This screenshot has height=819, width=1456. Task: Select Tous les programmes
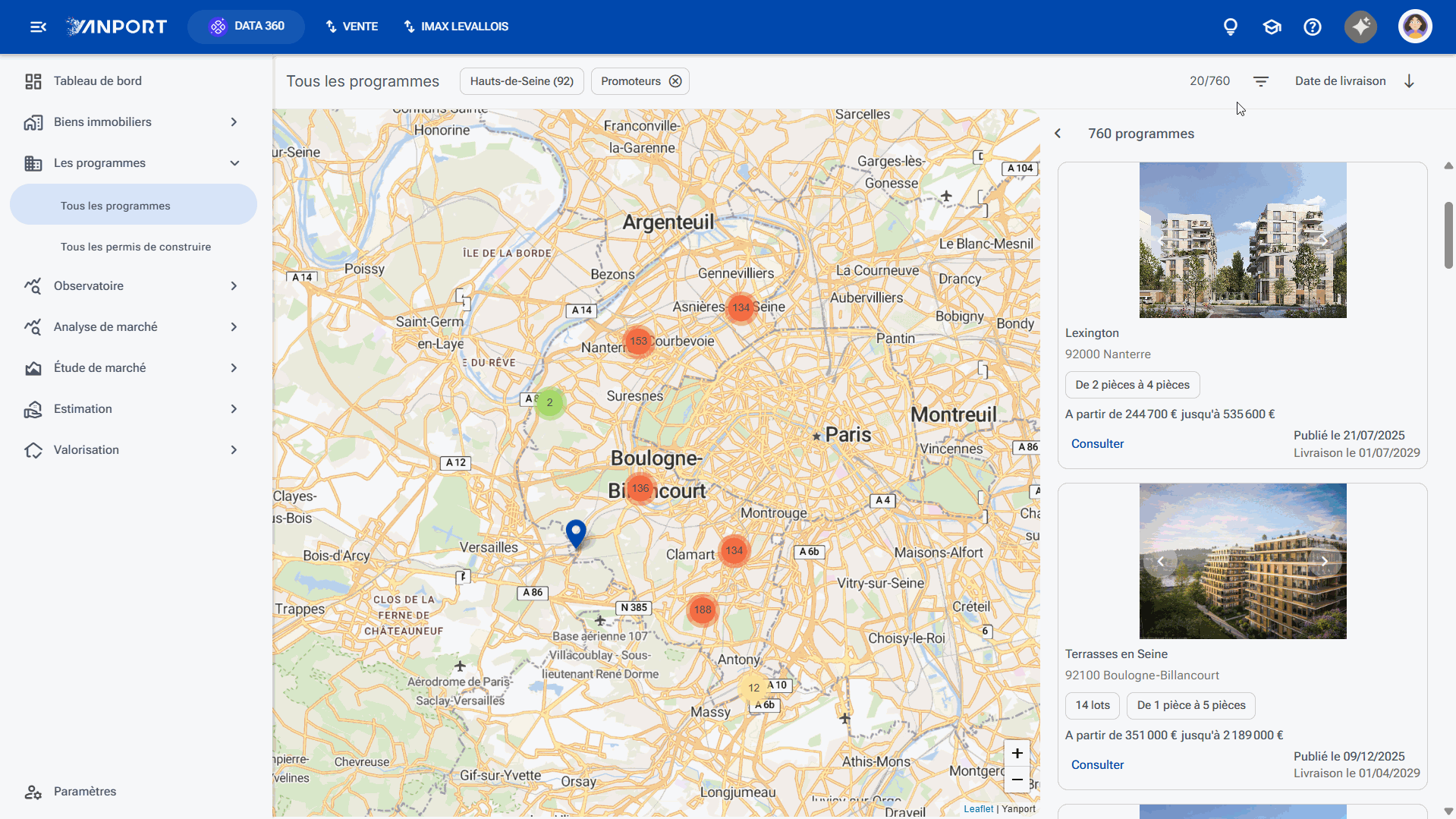(134, 205)
